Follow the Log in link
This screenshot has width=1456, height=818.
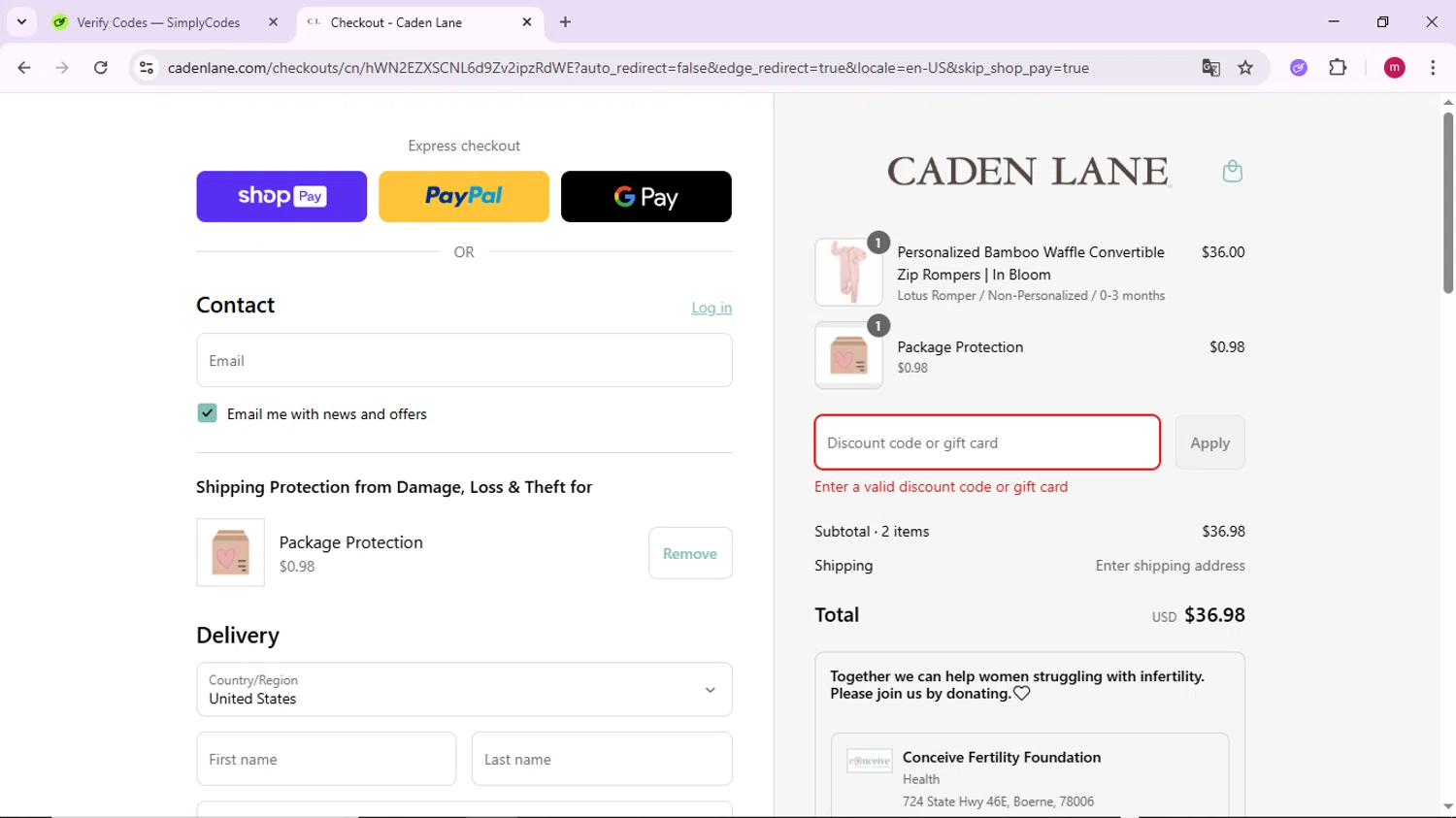pos(711,308)
